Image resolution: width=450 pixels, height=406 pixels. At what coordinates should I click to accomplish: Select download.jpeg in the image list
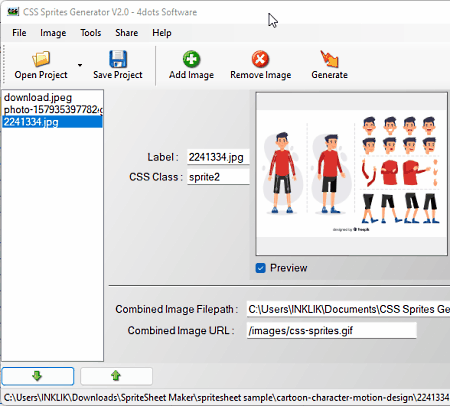point(53,97)
